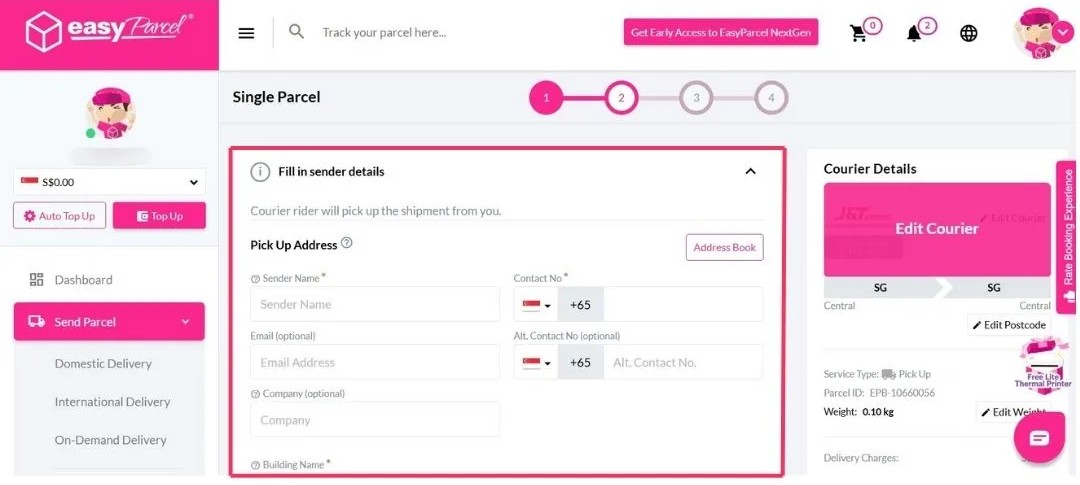1080x485 pixels.
Task: Select Domestic Delivery in sidebar
Action: coord(103,364)
